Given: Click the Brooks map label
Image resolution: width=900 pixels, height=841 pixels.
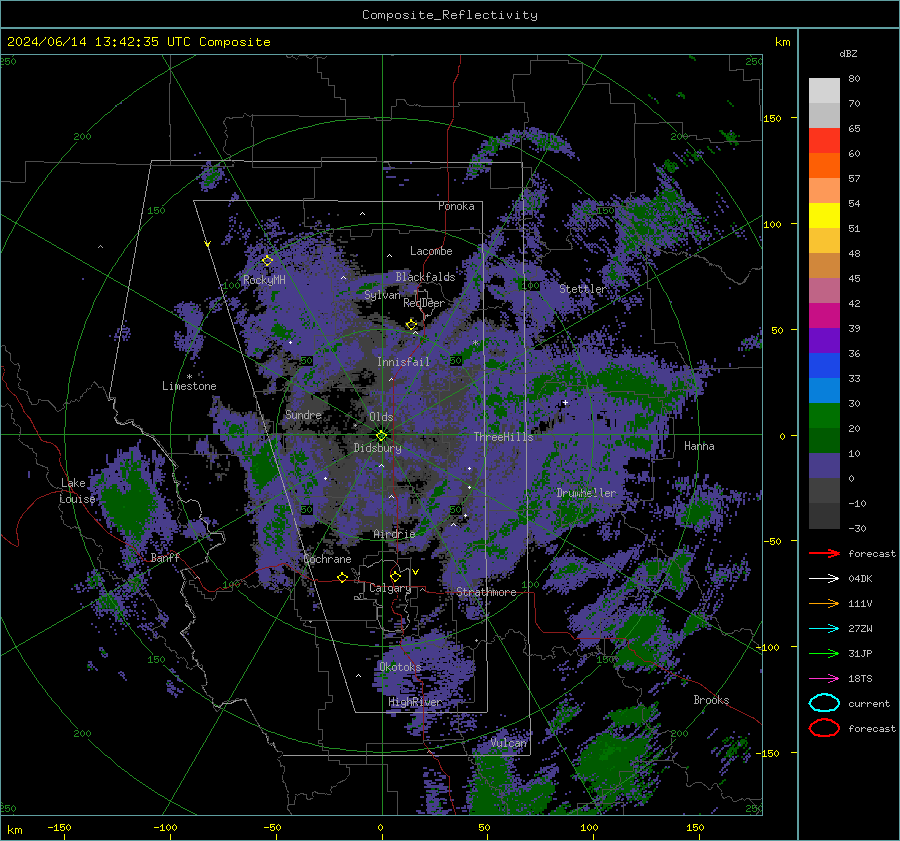Looking at the screenshot, I should [711, 700].
